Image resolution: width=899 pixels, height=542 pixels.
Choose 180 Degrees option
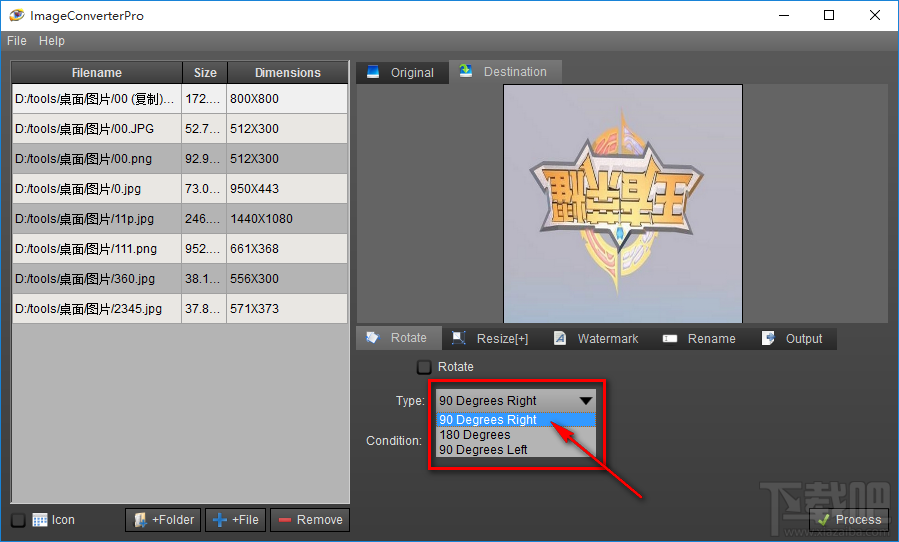[516, 435]
